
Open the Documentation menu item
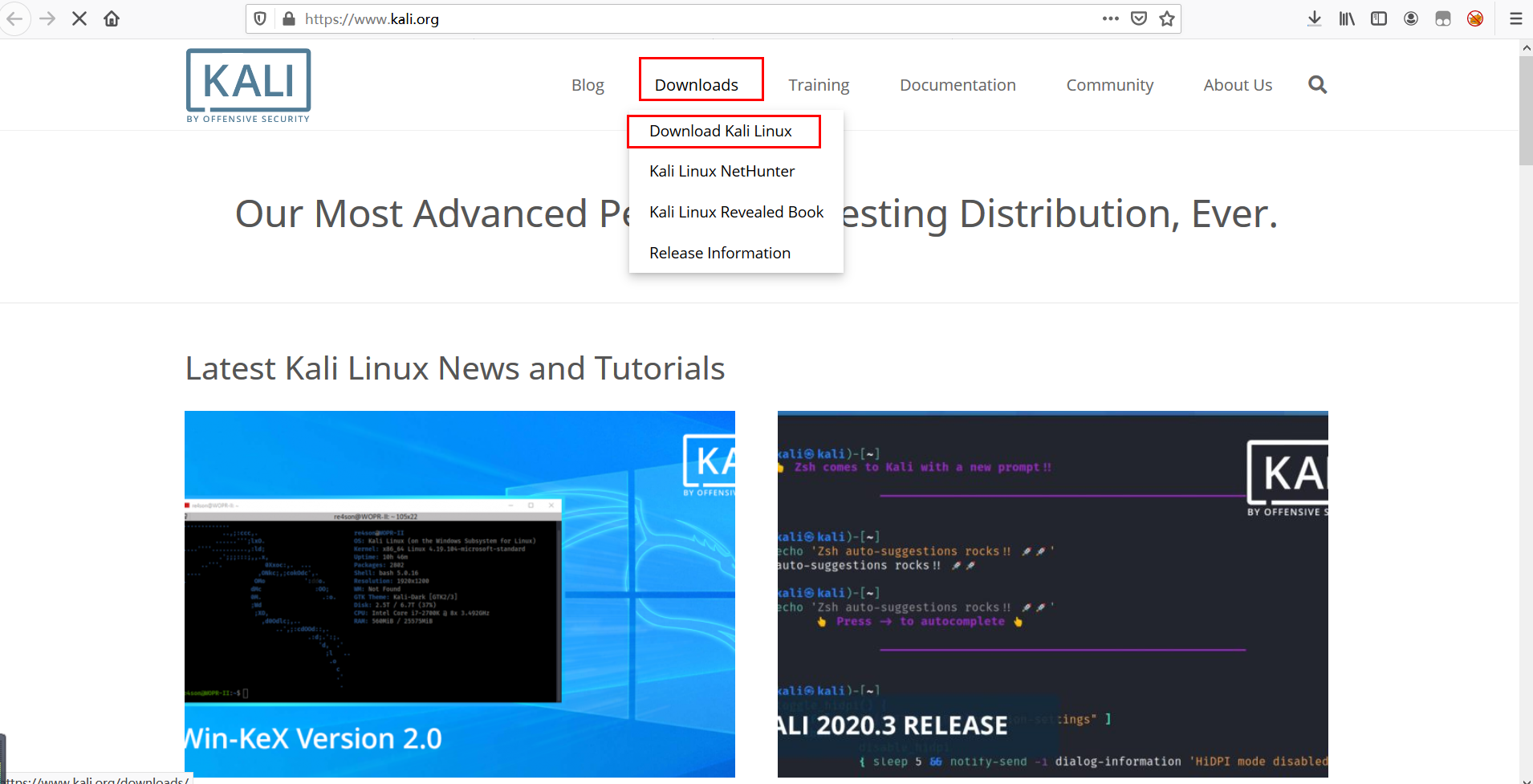pyautogui.click(x=958, y=85)
